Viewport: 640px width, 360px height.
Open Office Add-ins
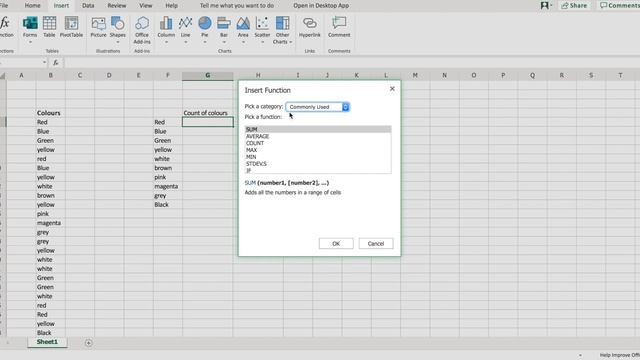[142, 30]
